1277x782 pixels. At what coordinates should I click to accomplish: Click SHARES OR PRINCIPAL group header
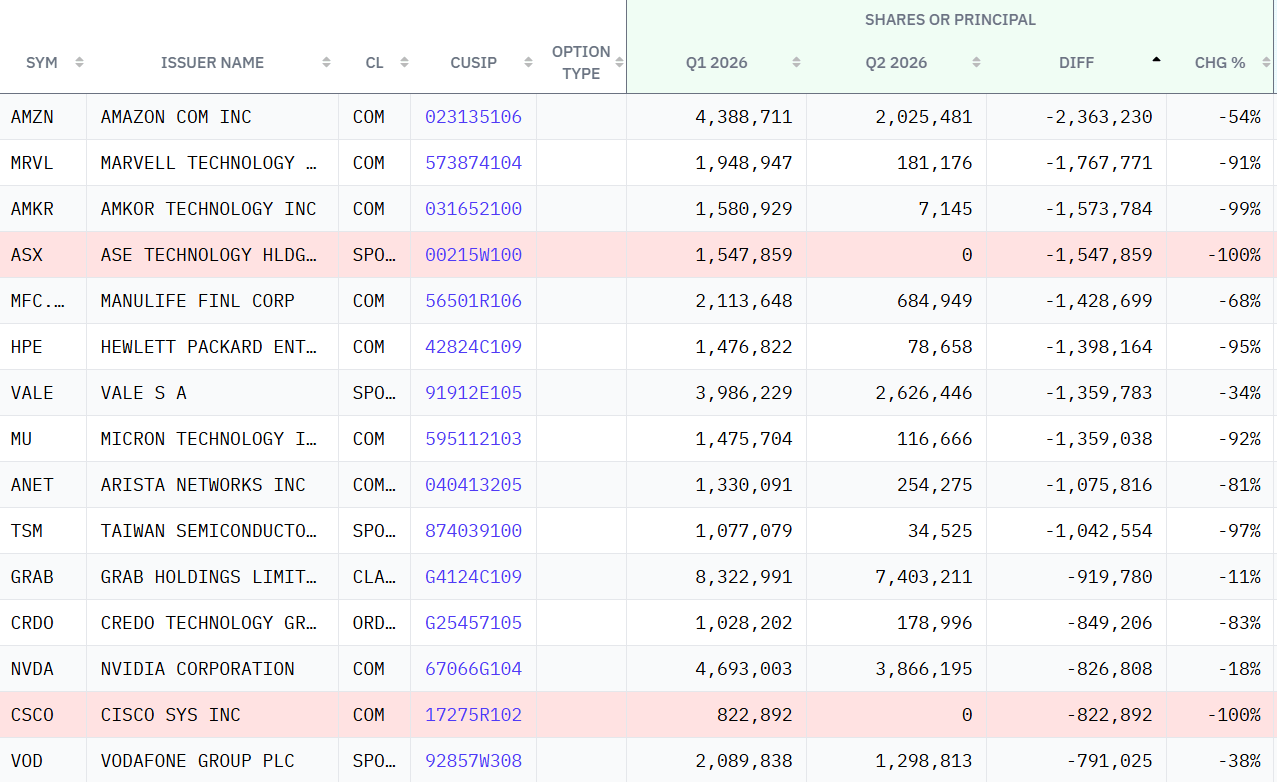950,20
